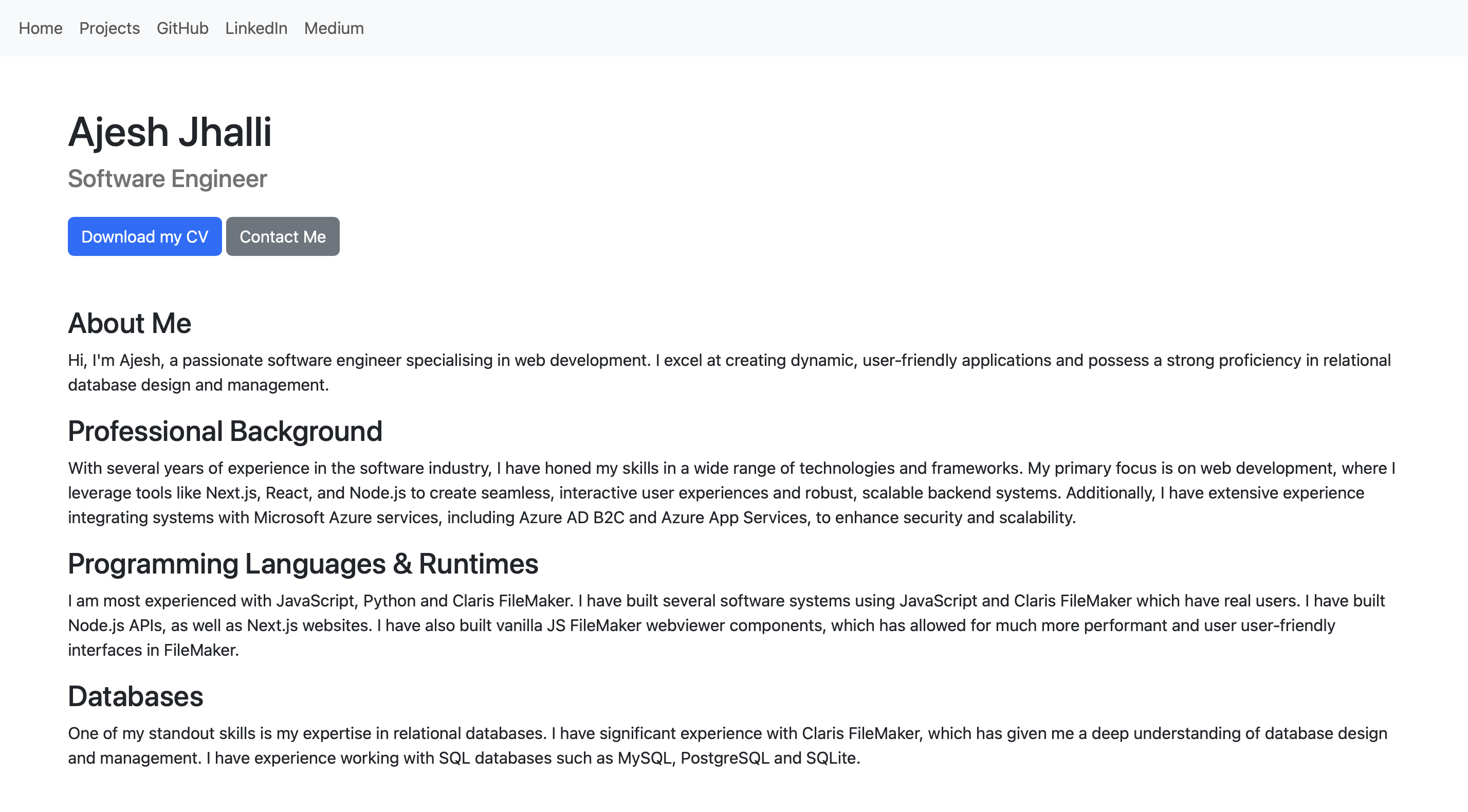The width and height of the screenshot is (1468, 812).
Task: Click the Contact Me button
Action: pyautogui.click(x=282, y=236)
